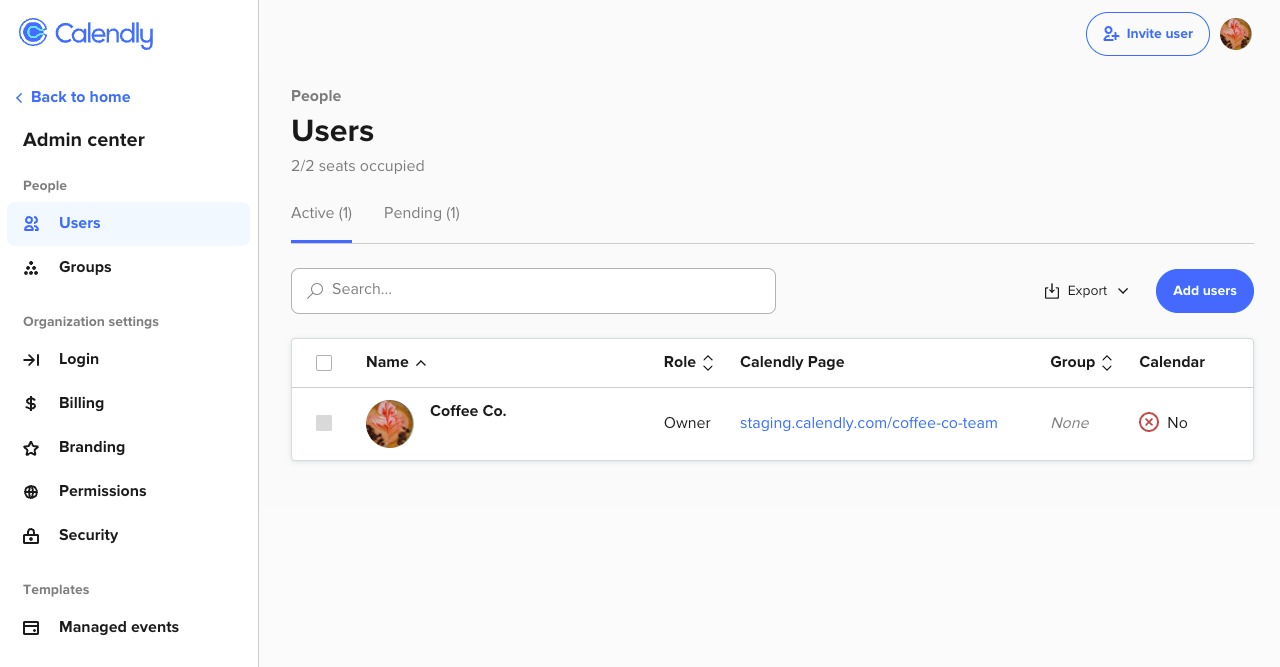
Task: Open Managed events via its icon
Action: tap(32, 628)
